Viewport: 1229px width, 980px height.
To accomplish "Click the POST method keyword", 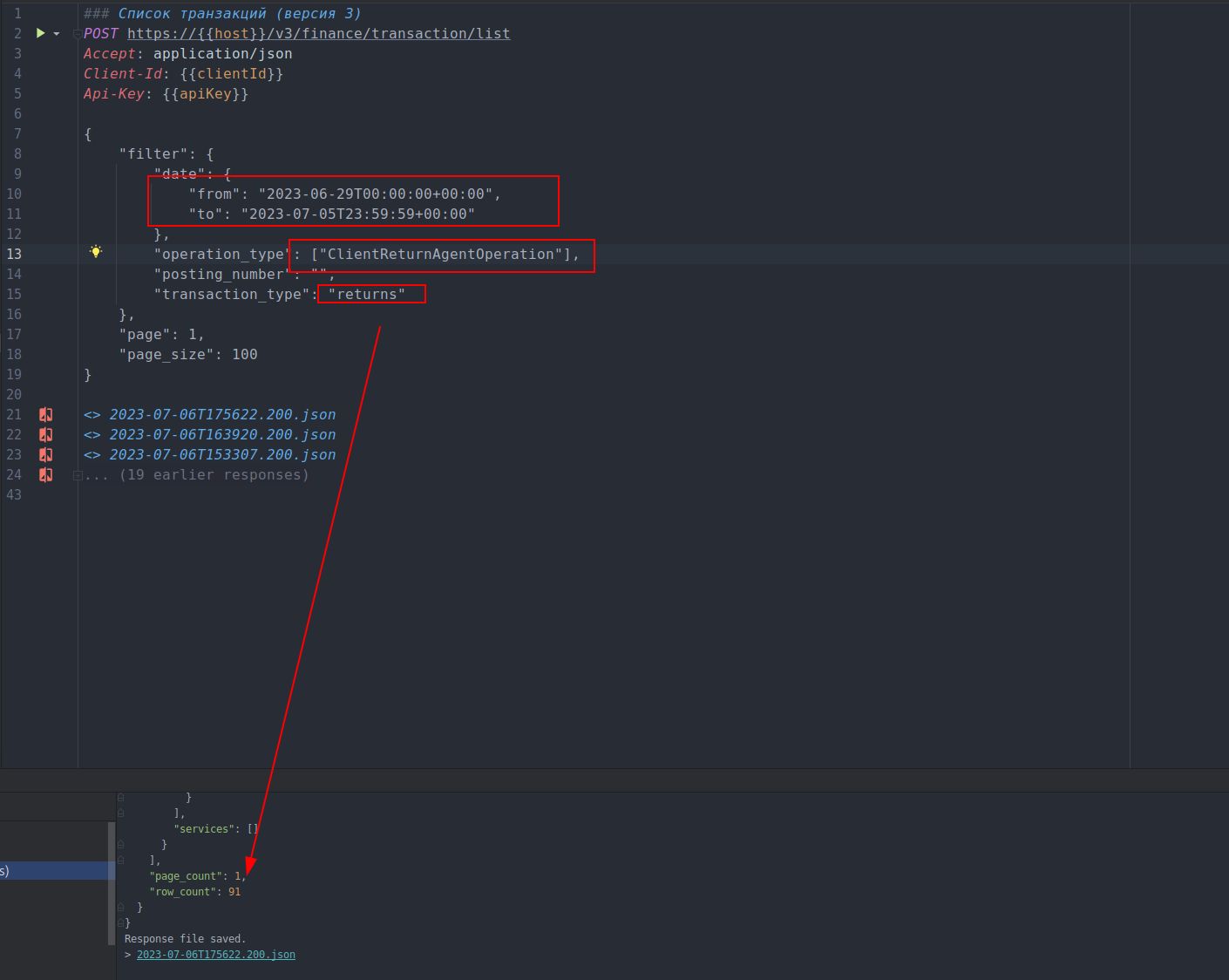I will [x=101, y=33].
